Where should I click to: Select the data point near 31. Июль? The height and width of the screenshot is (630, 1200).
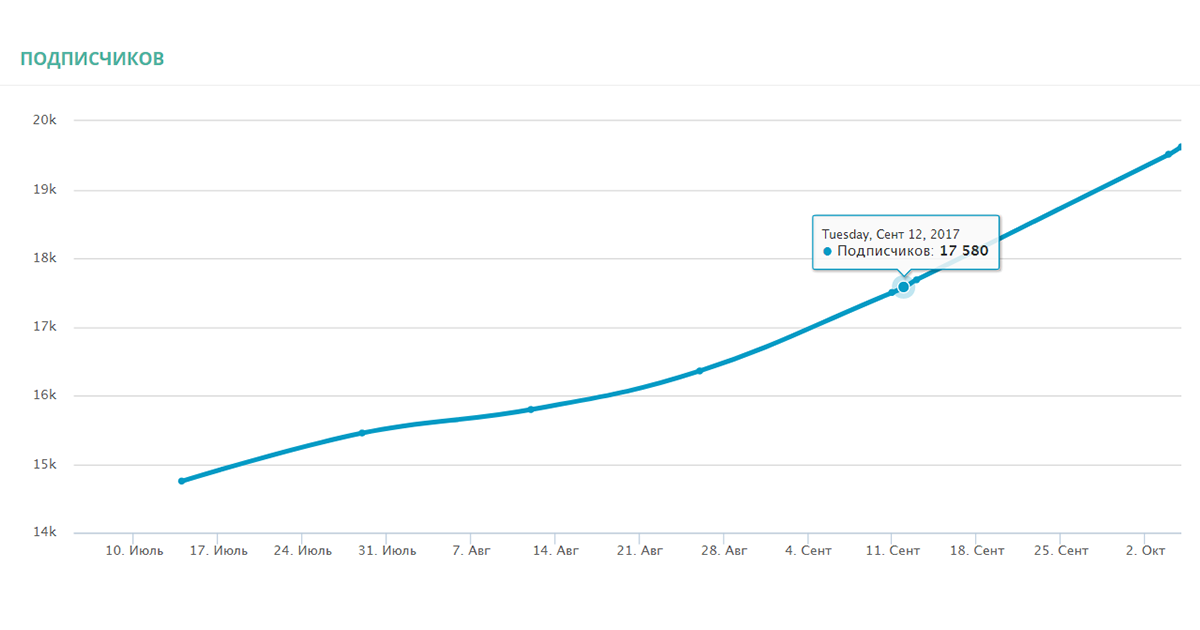click(x=362, y=433)
